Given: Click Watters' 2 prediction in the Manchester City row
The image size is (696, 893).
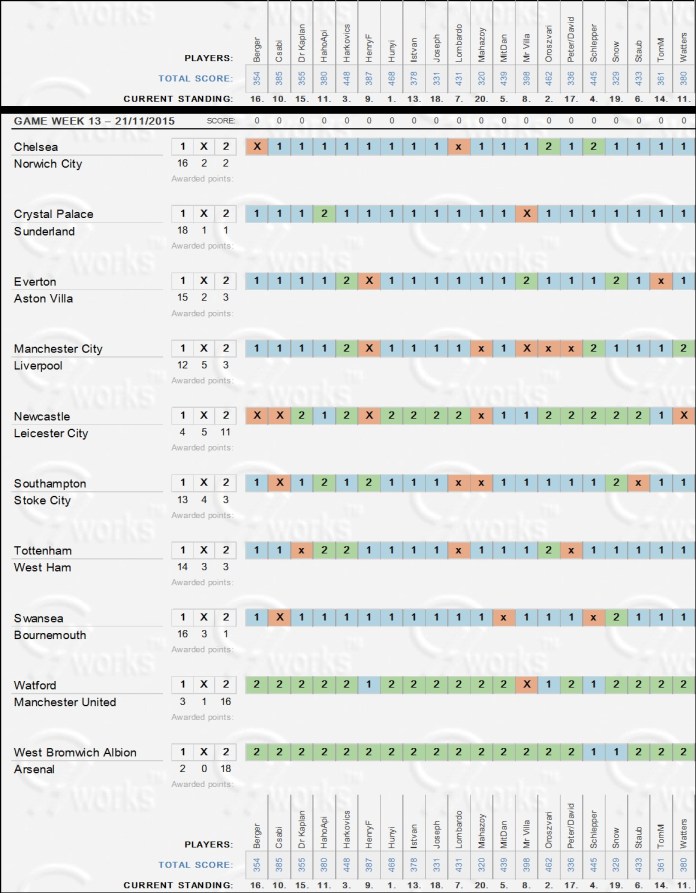Looking at the screenshot, I should 683,348.
